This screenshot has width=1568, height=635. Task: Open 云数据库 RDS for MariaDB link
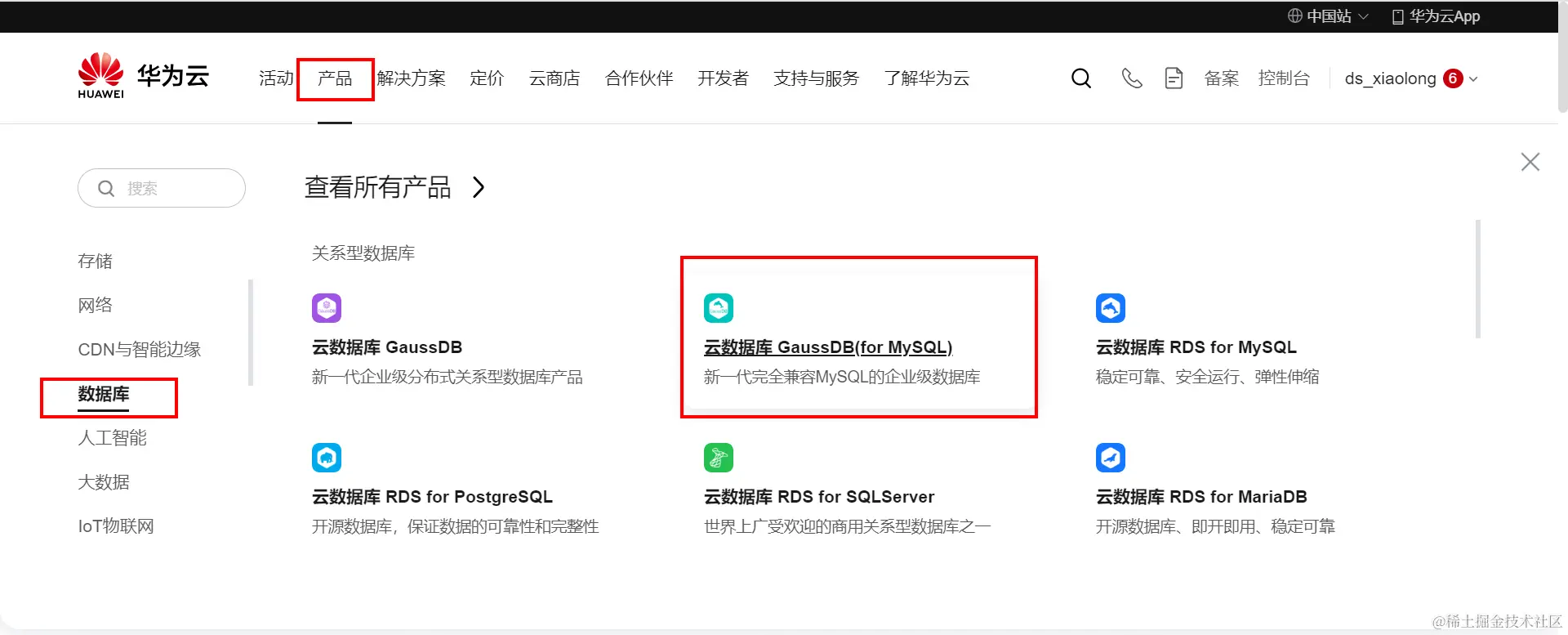pos(1201,497)
